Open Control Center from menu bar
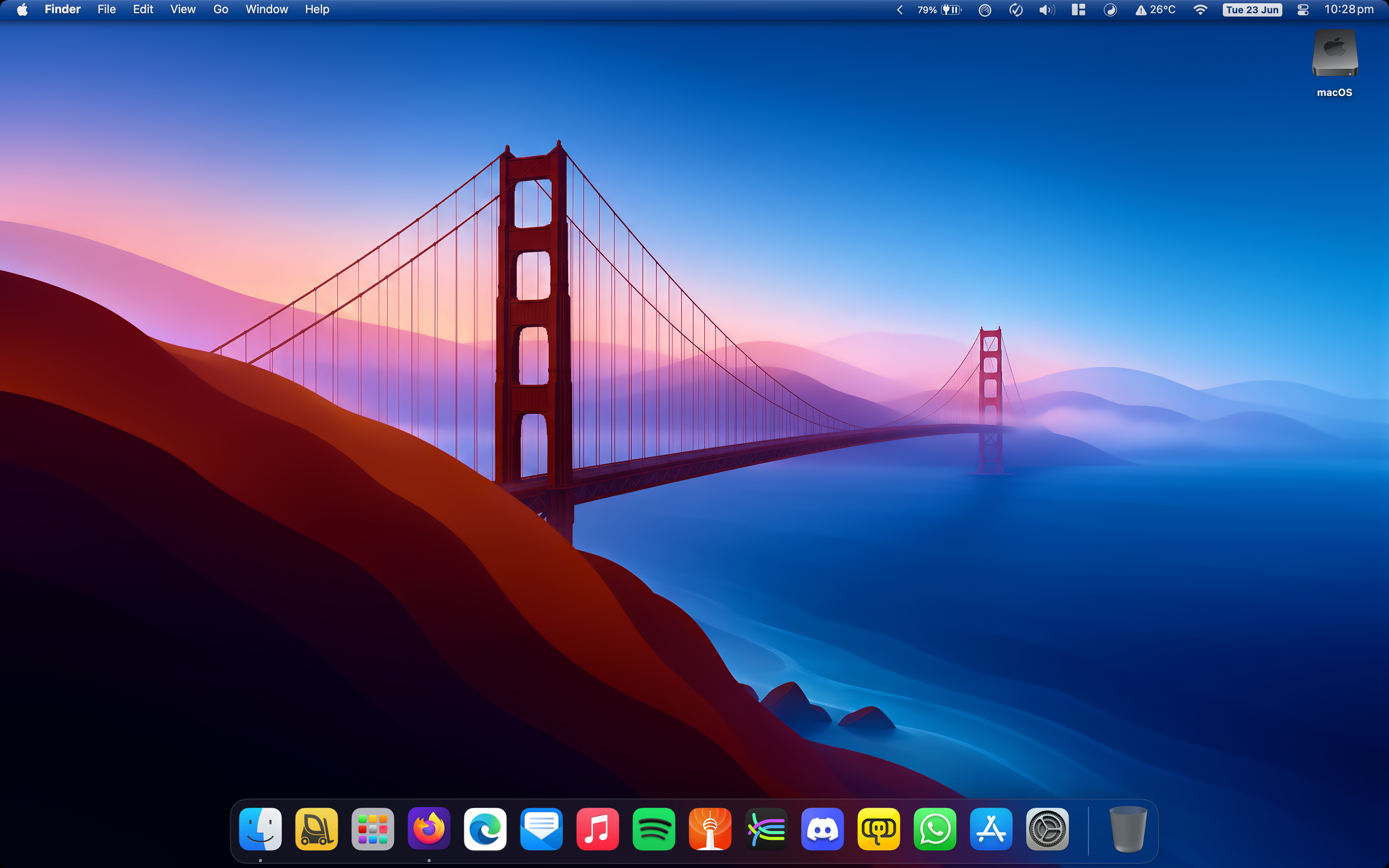Image resolution: width=1389 pixels, height=868 pixels. coord(1303,10)
